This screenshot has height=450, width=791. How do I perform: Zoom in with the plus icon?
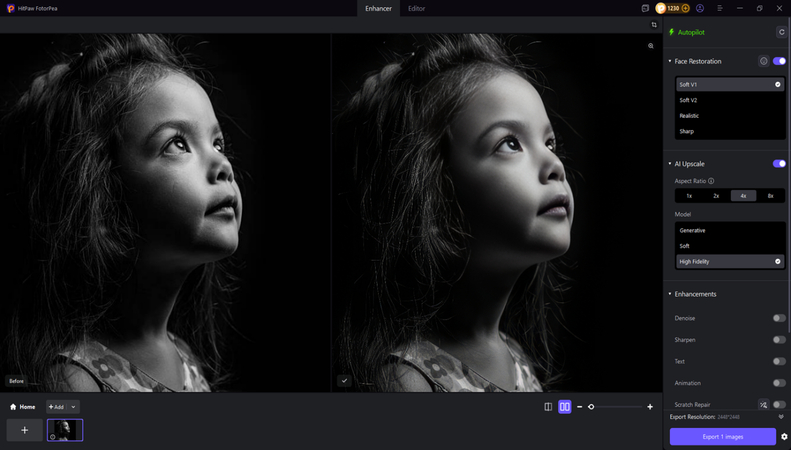(650, 407)
